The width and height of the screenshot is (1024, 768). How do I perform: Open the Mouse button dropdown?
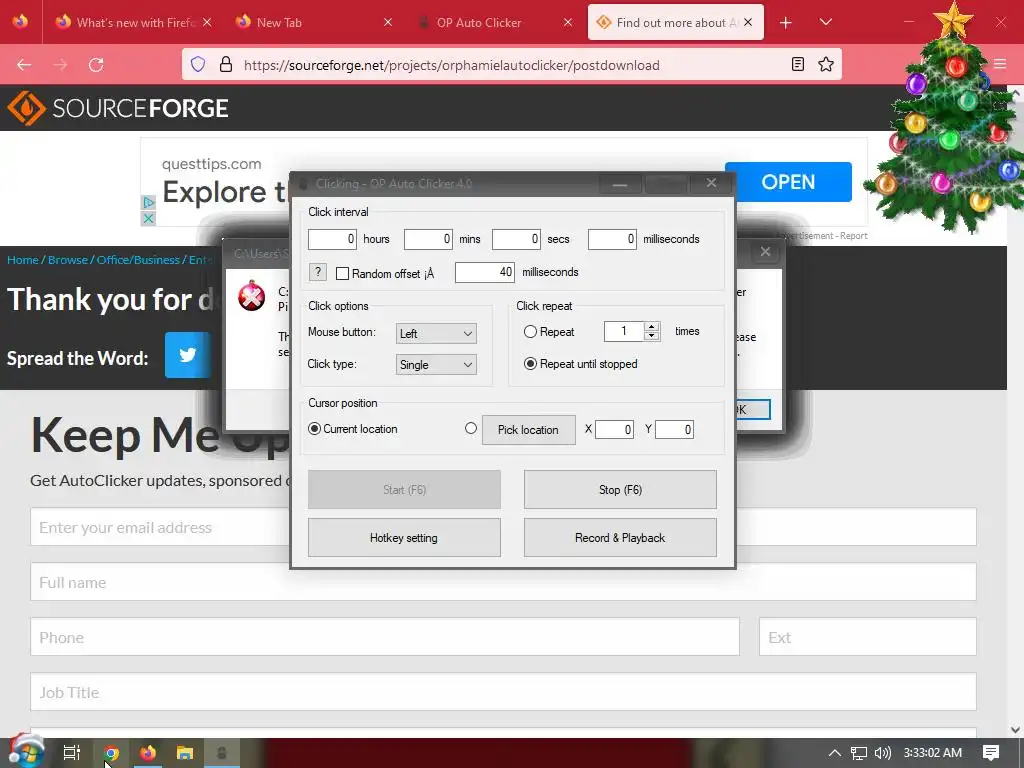click(x=436, y=334)
